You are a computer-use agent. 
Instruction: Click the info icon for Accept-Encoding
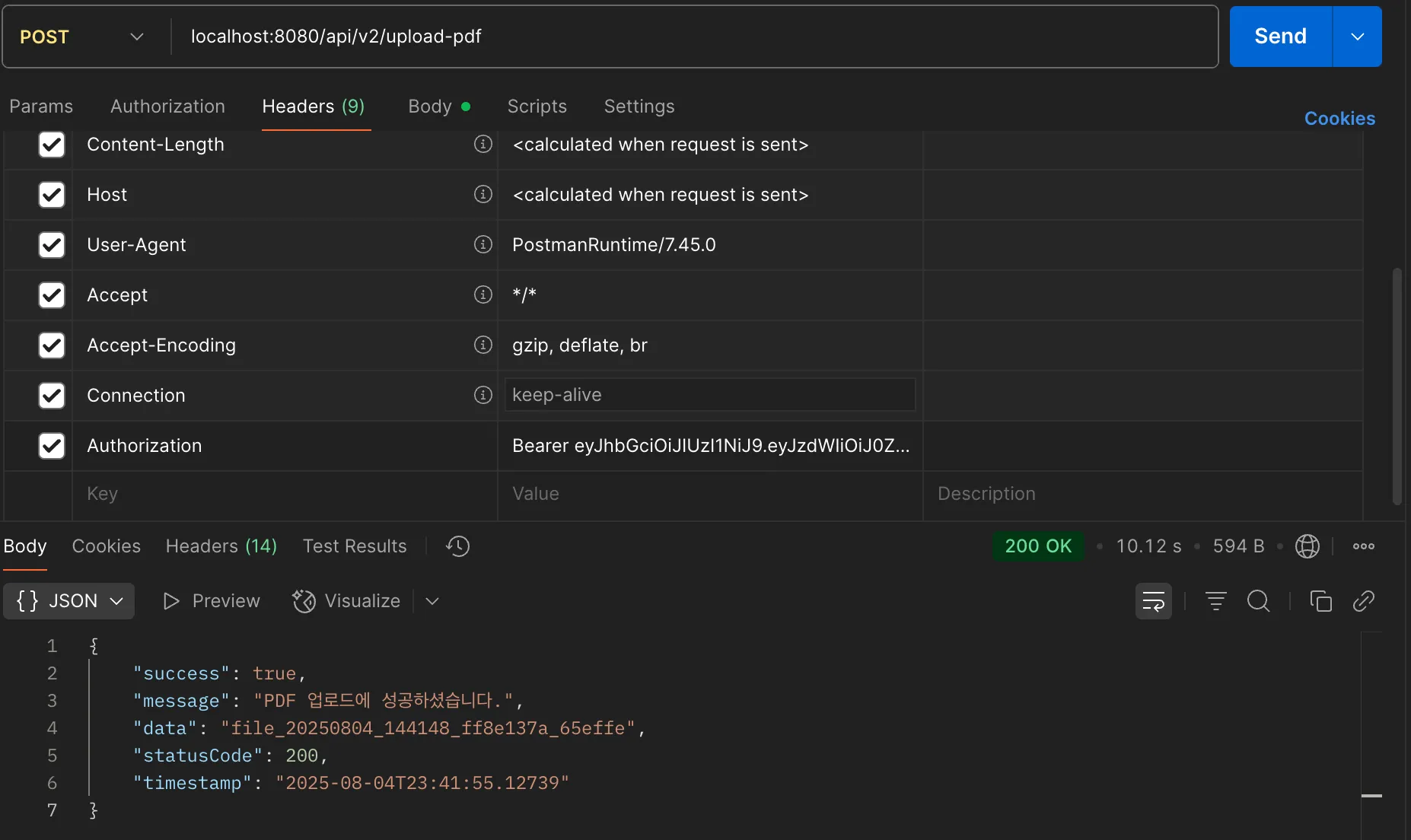(483, 345)
